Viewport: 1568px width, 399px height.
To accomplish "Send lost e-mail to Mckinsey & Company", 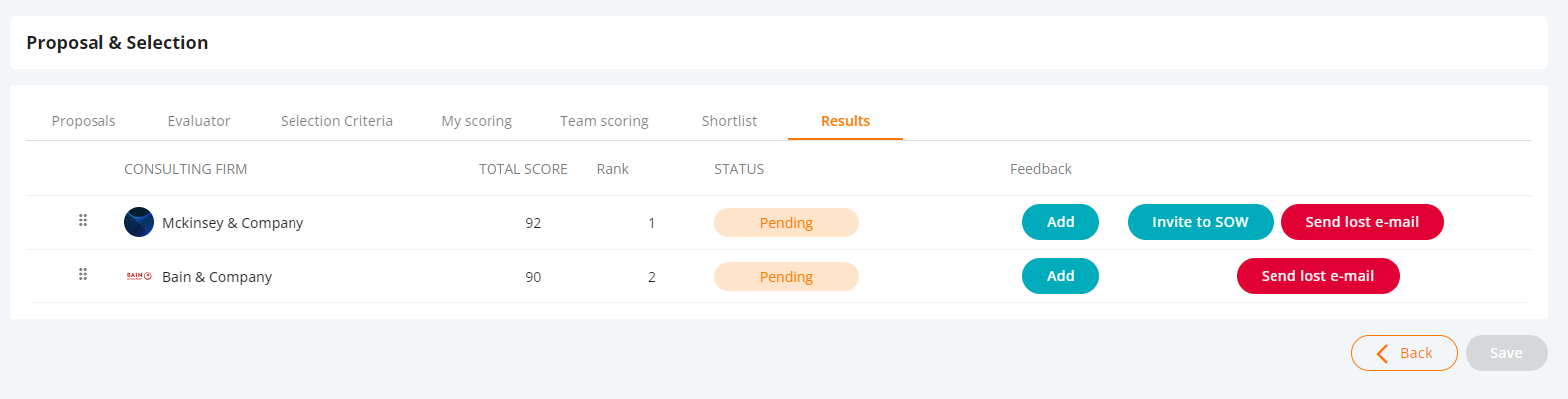I will (x=1362, y=222).
